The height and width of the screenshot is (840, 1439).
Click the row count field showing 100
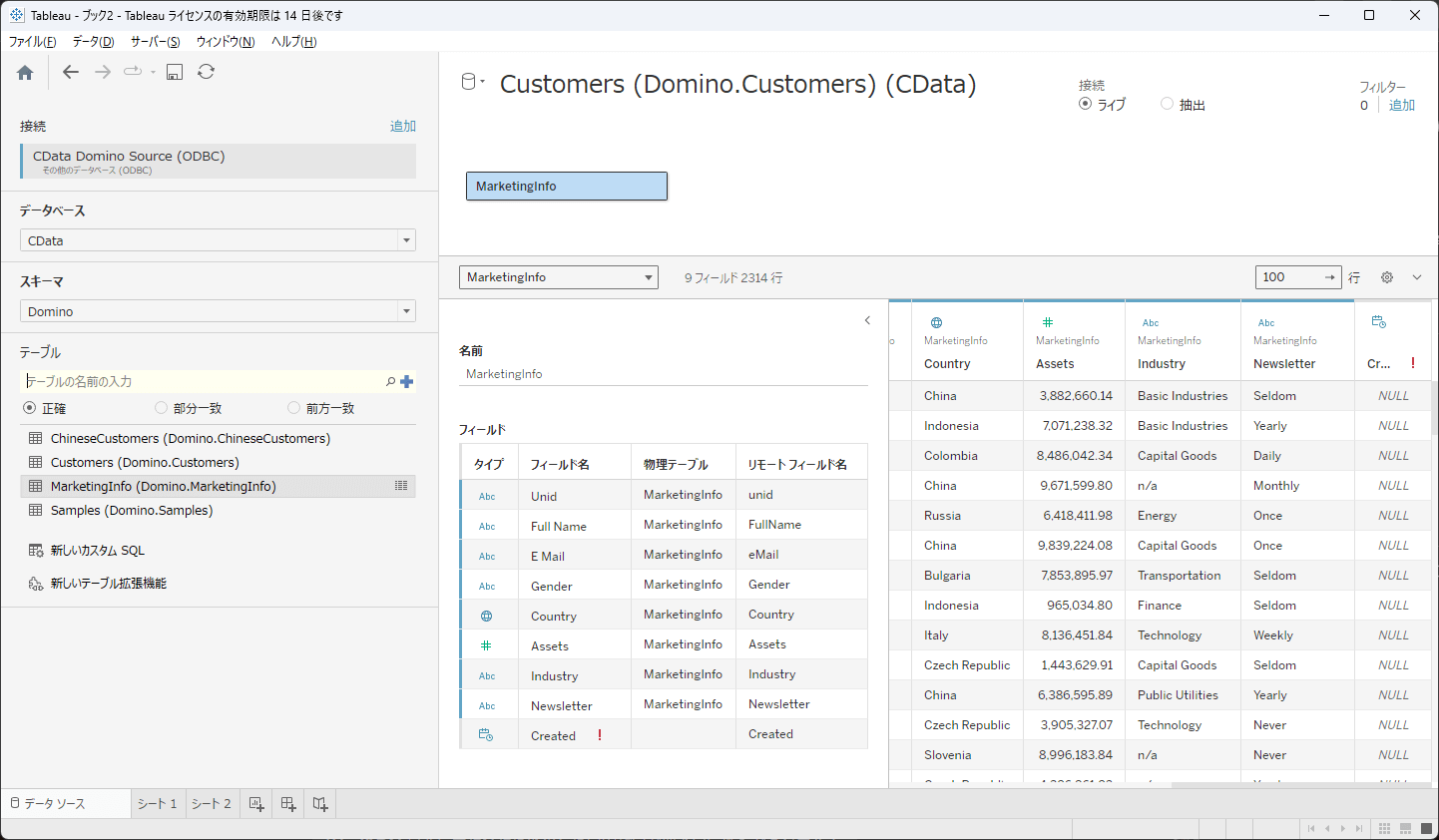(x=1298, y=277)
